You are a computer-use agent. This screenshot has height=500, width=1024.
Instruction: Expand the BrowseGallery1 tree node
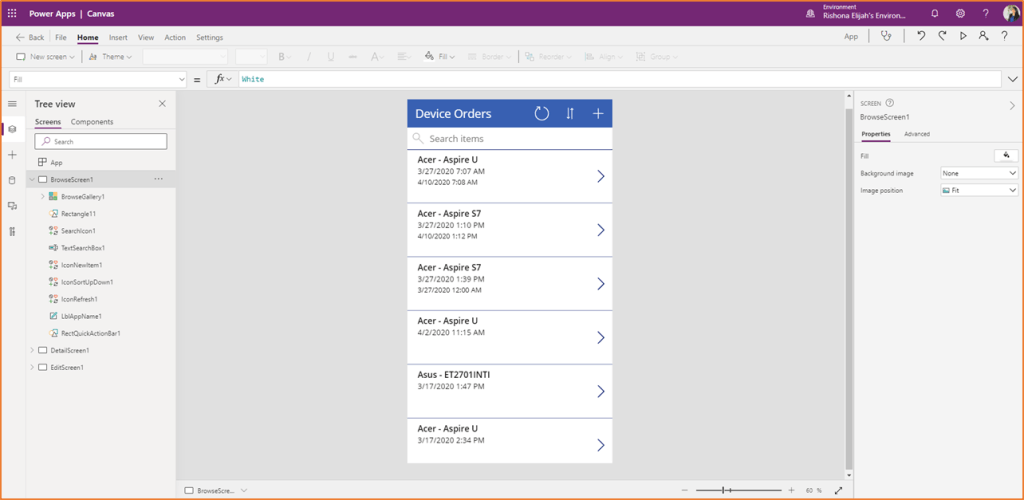tap(42, 197)
